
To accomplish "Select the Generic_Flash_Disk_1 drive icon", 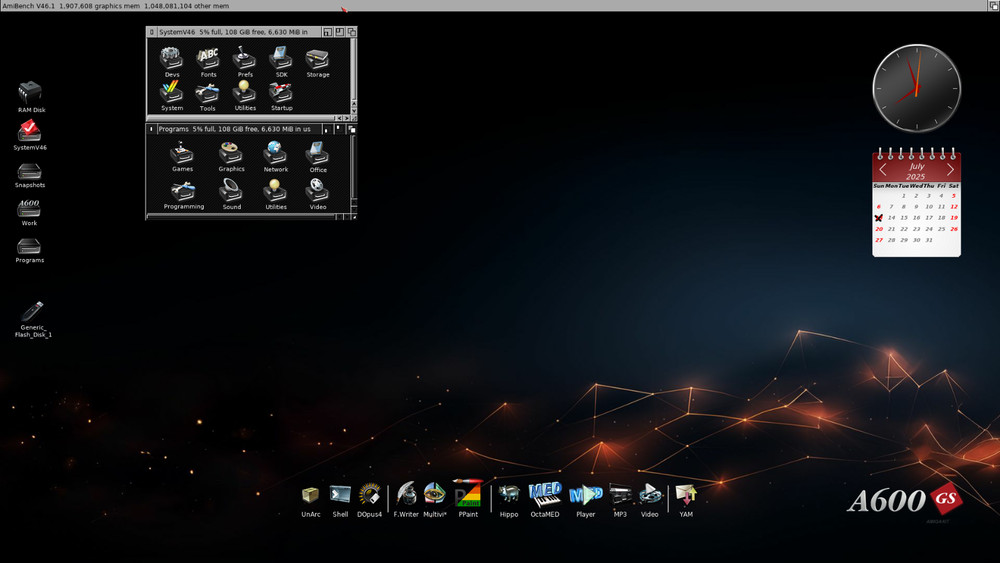I will click(32, 312).
